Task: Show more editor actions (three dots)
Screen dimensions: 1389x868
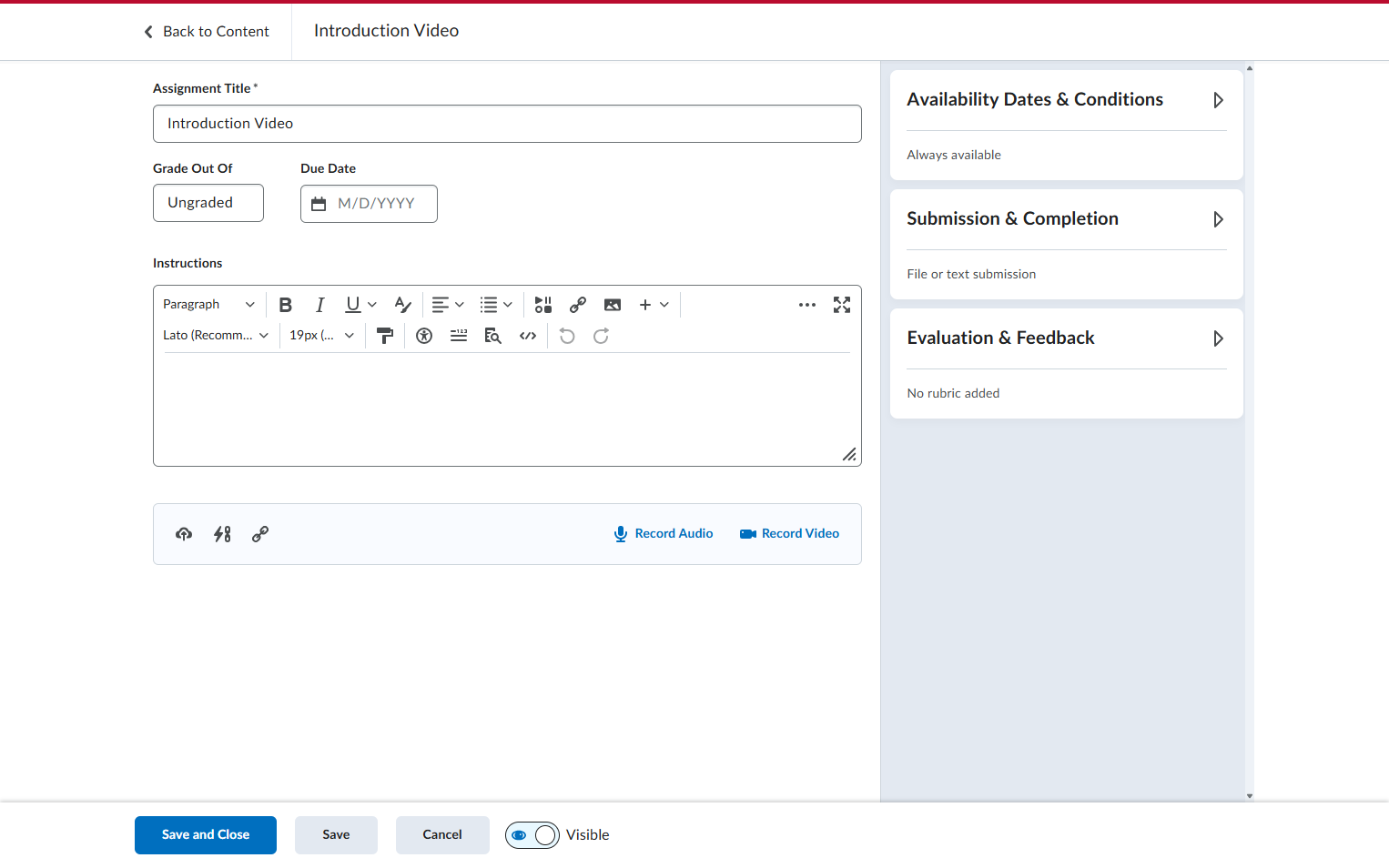Action: (807, 305)
